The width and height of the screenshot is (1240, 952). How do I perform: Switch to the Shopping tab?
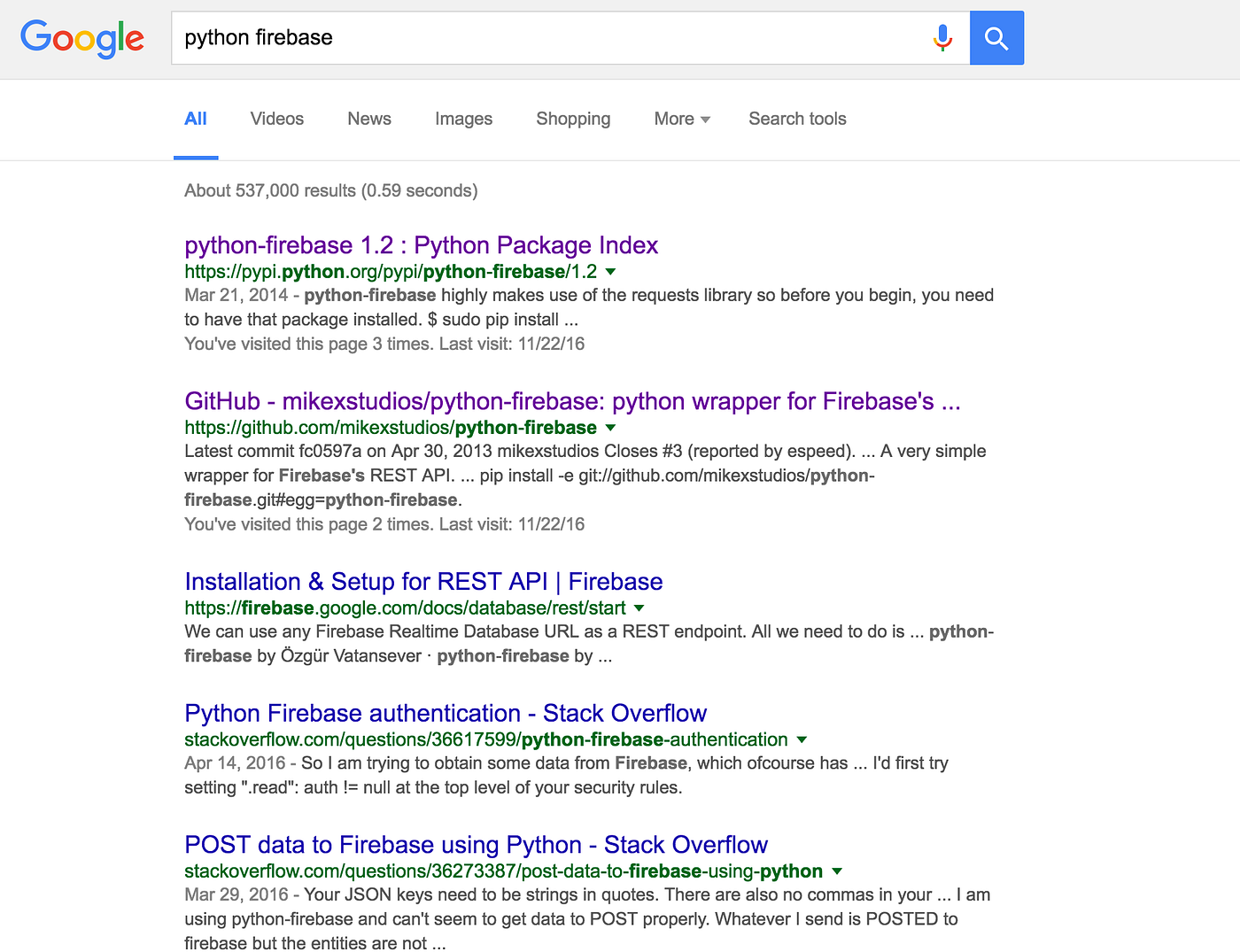pos(573,119)
